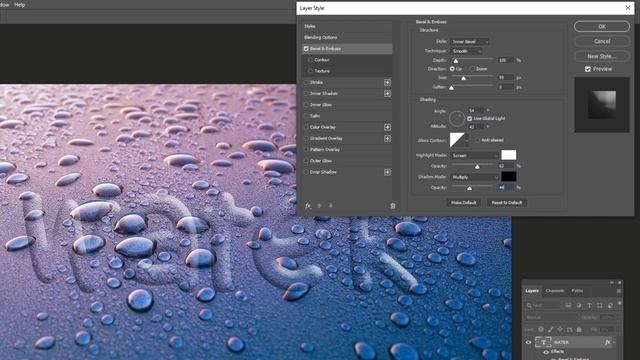
Task: Filter layers by smart object icon
Action: [x=610, y=305]
